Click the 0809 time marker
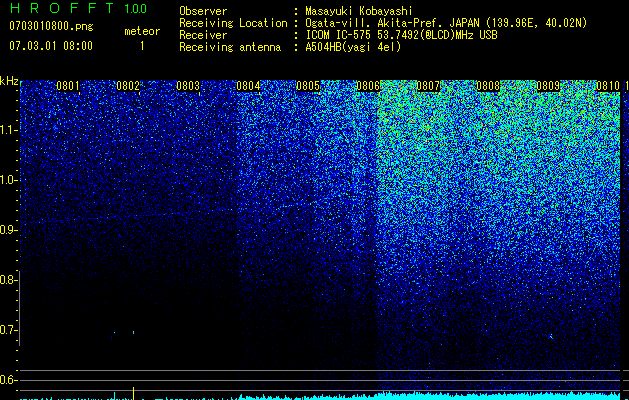This screenshot has height=400, width=629. [x=548, y=86]
